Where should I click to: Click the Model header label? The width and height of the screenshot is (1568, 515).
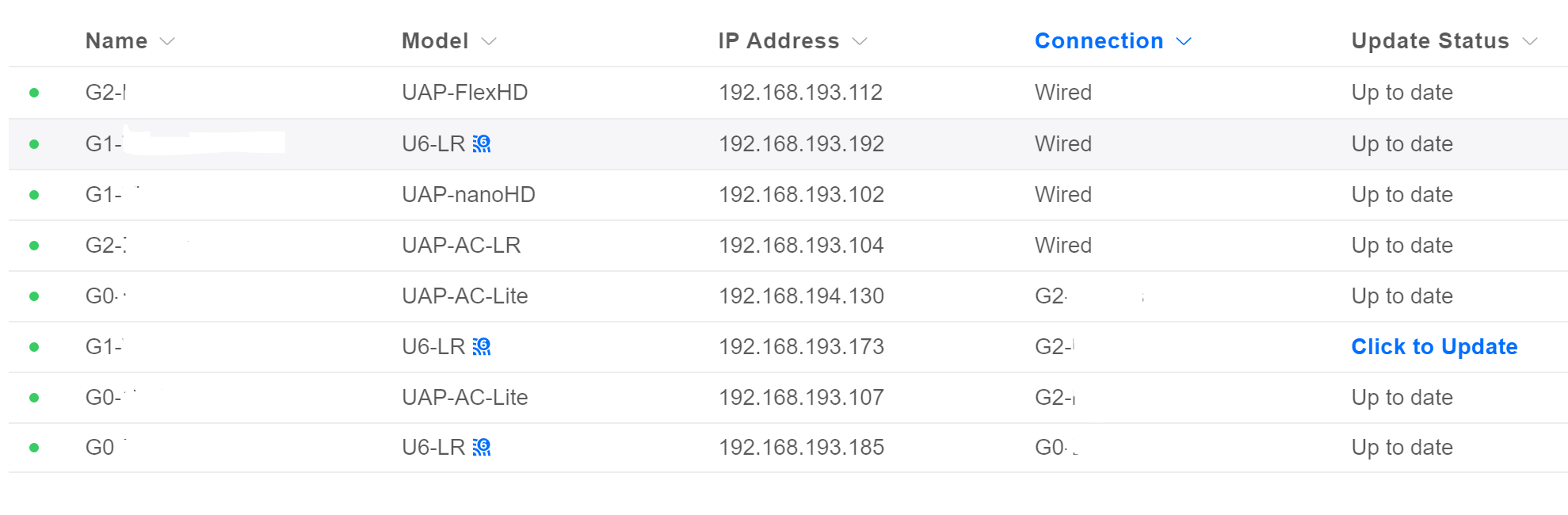[435, 41]
